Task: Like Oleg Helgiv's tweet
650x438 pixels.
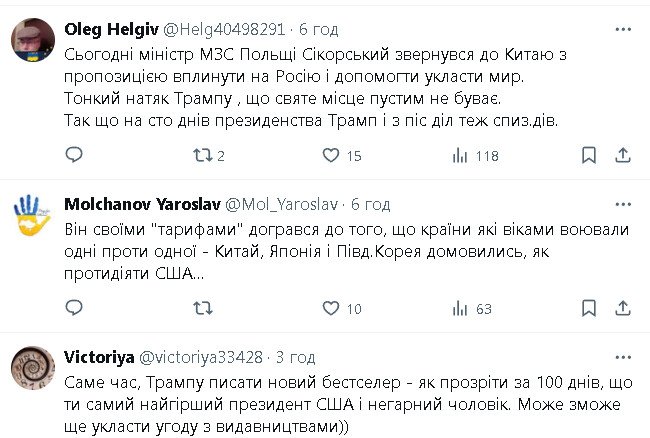Action: pos(333,155)
